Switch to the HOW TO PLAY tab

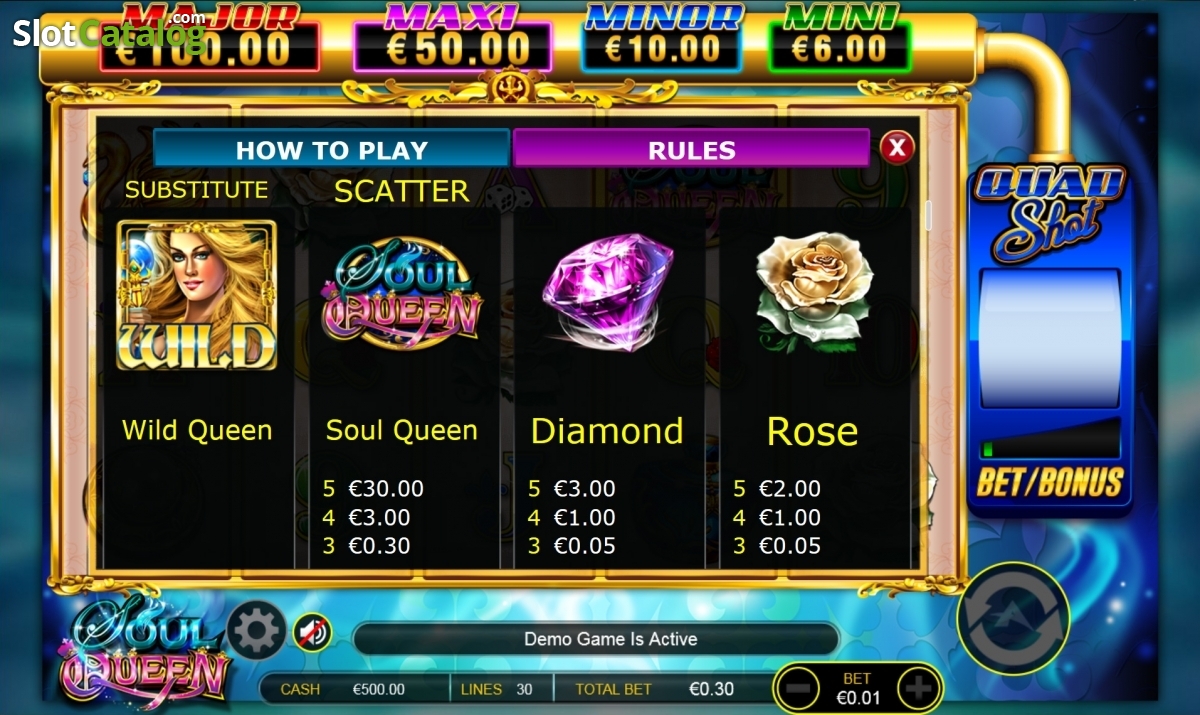331,150
